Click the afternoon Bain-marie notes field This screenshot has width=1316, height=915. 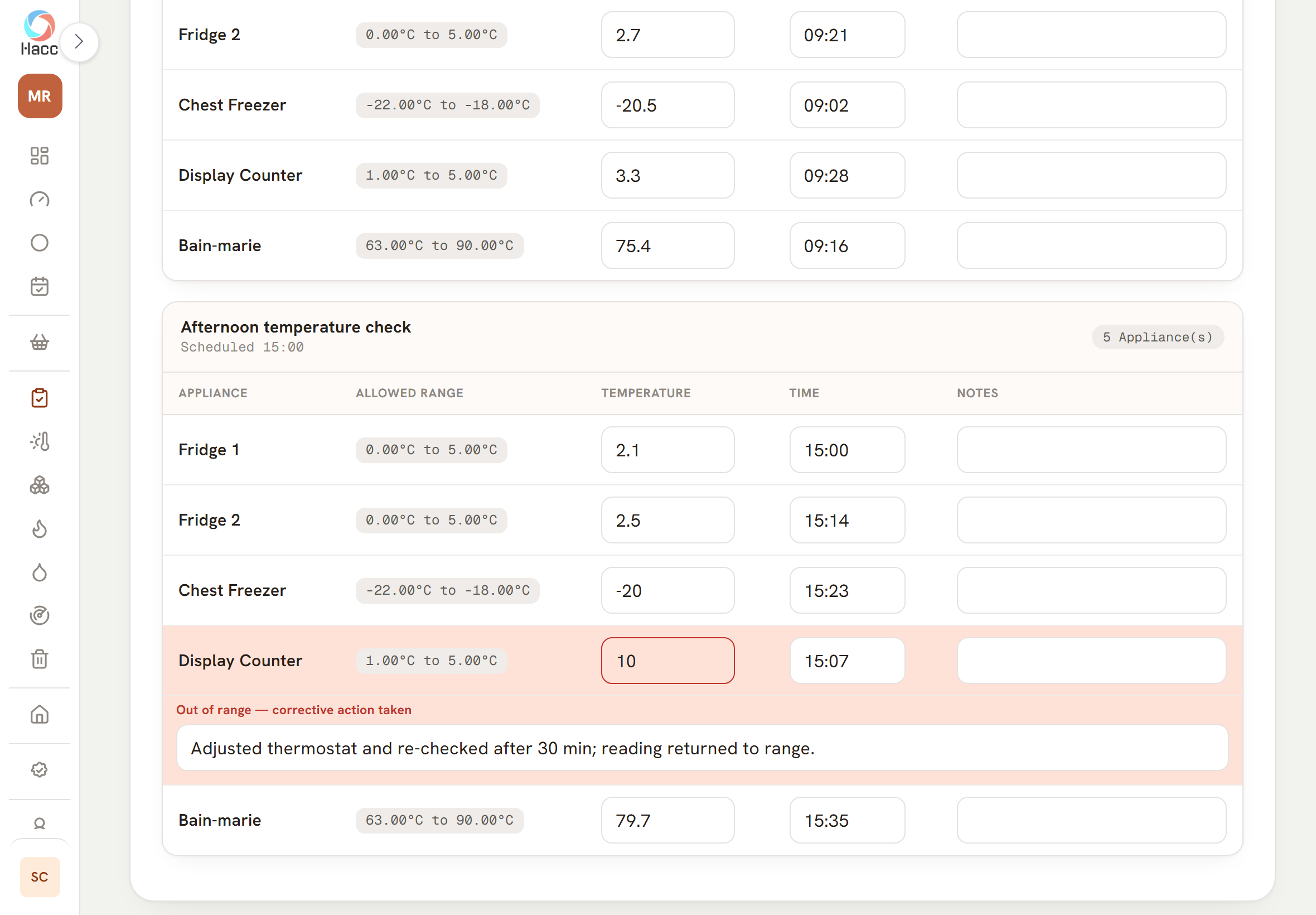click(x=1091, y=820)
